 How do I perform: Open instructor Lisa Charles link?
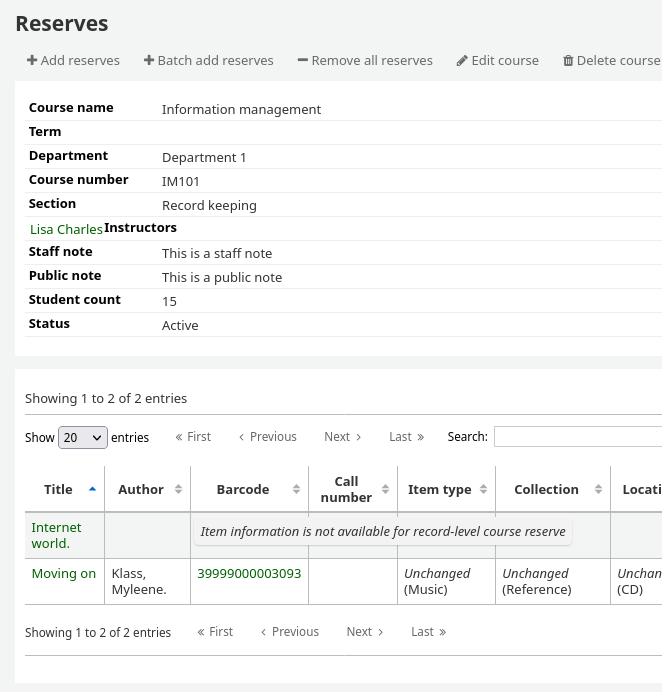[x=66, y=229]
